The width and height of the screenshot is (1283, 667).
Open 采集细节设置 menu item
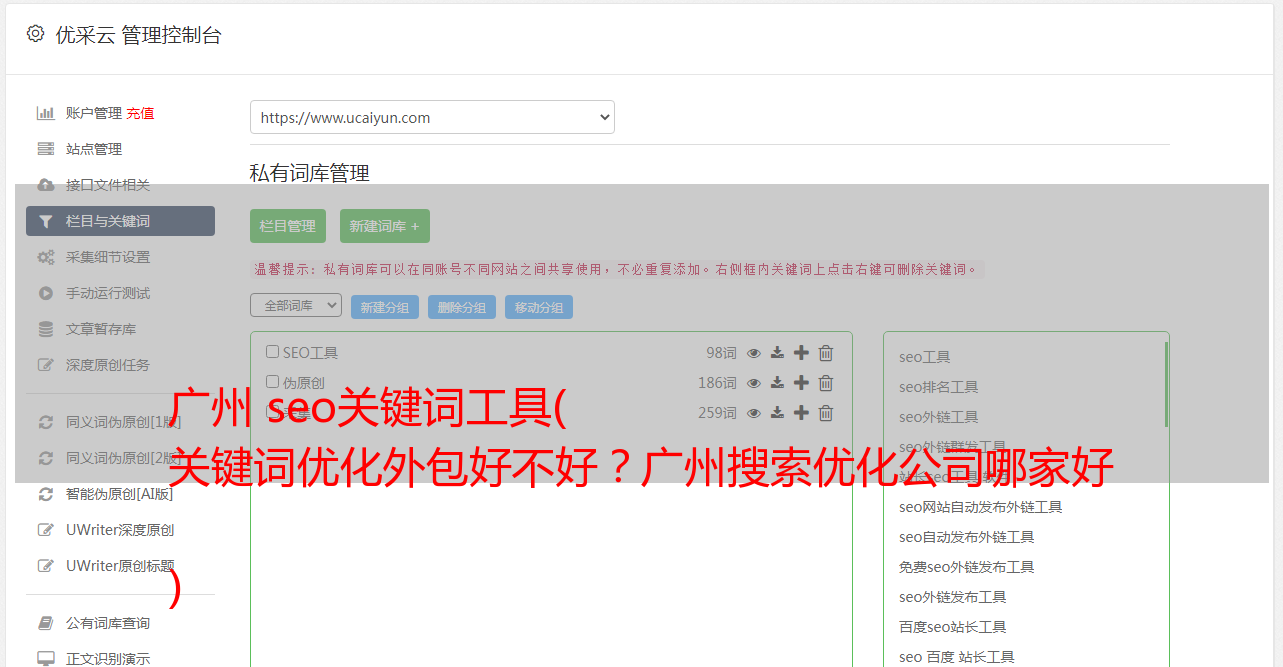108,257
